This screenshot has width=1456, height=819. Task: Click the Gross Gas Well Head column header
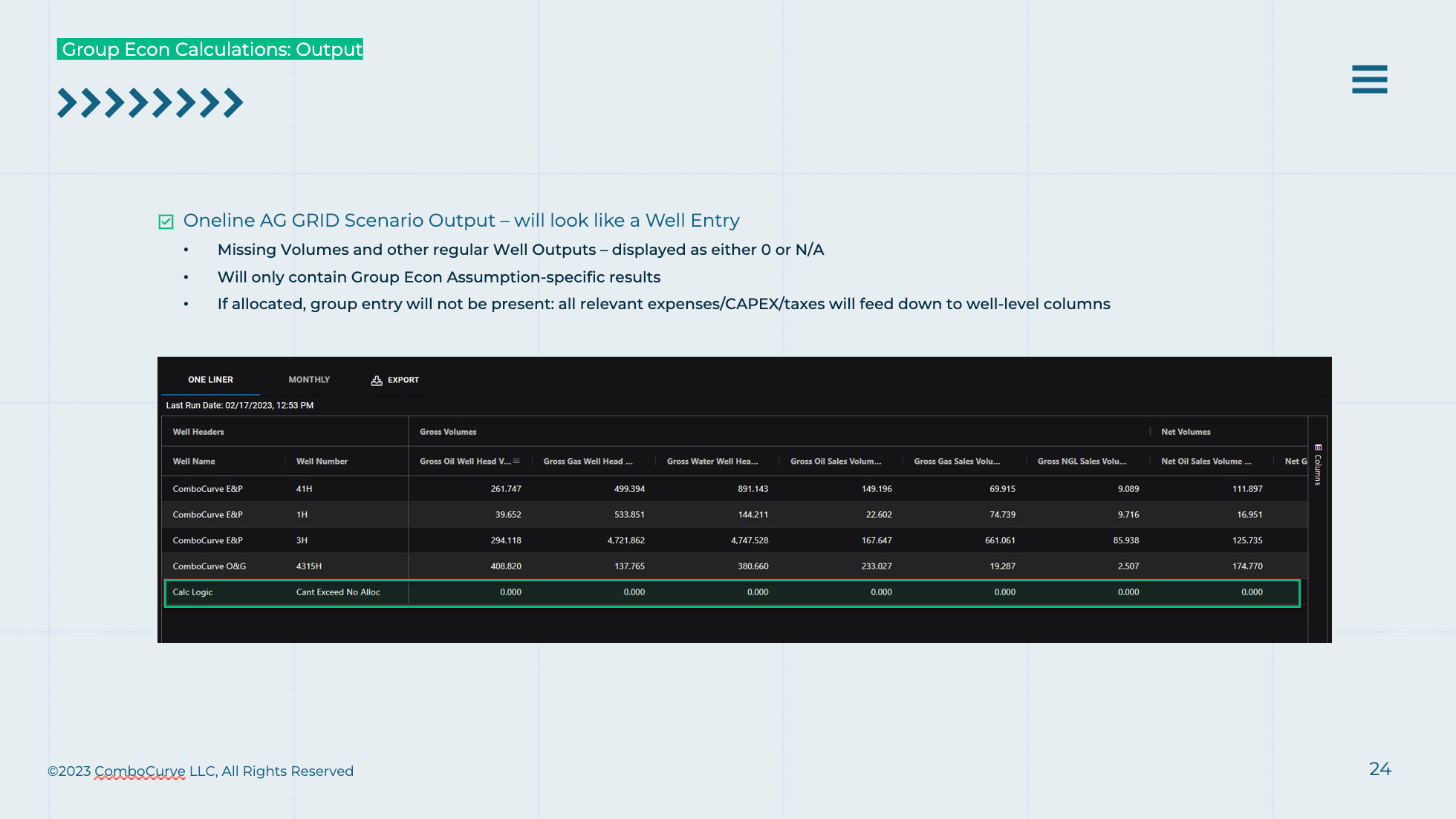tap(588, 462)
